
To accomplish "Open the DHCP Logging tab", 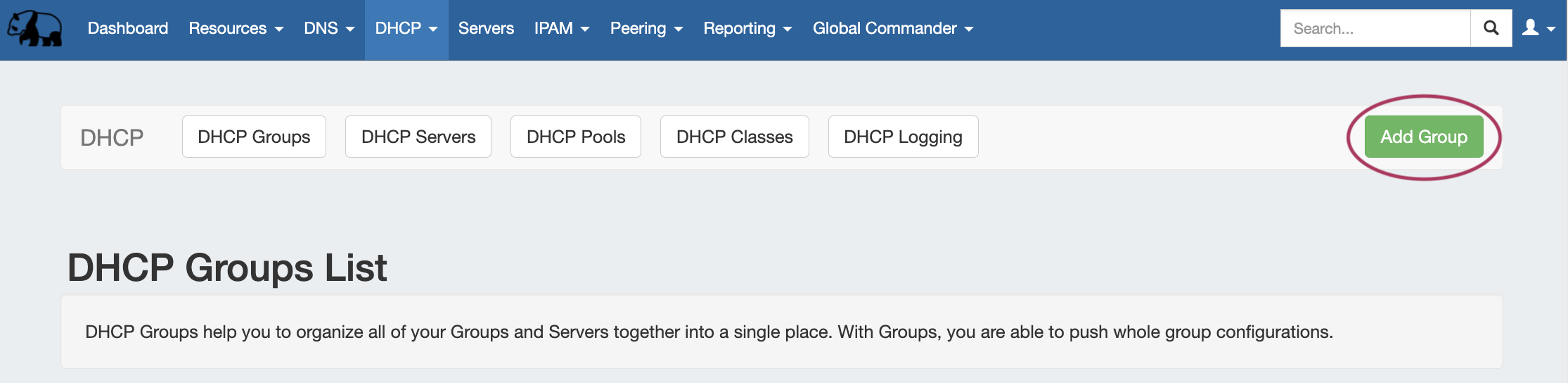I will coord(903,137).
